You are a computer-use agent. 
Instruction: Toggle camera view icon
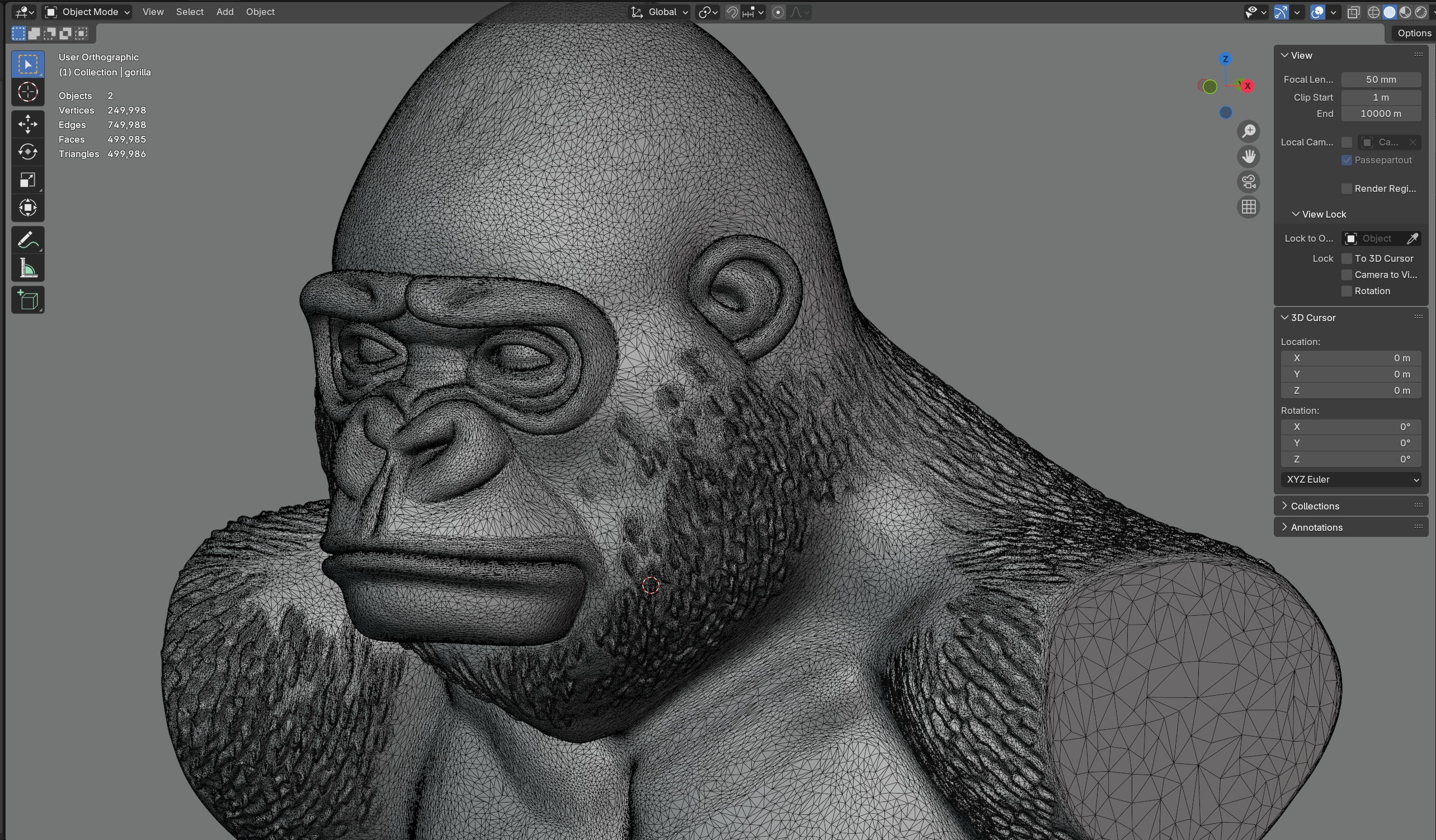[1249, 182]
